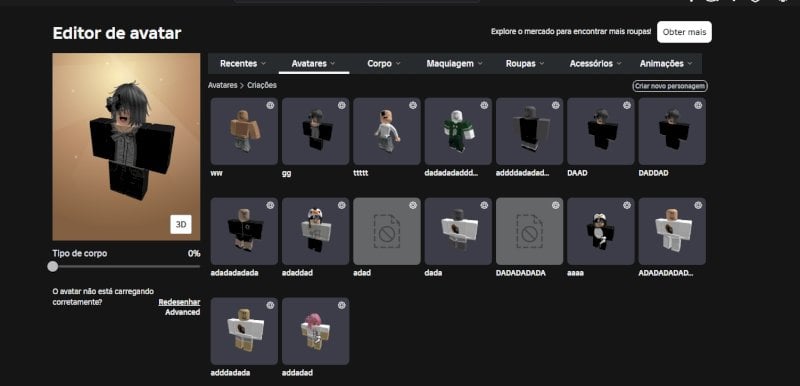Select the DAAD avatar thumbnail
800x386 pixels.
[x=601, y=131]
